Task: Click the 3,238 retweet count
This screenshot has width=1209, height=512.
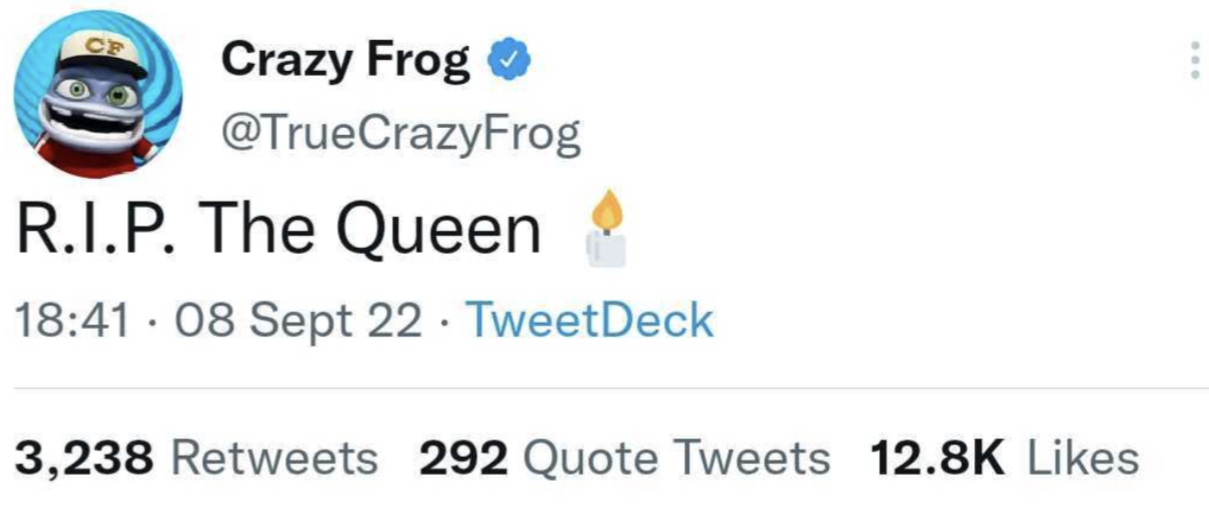Action: pos(85,460)
